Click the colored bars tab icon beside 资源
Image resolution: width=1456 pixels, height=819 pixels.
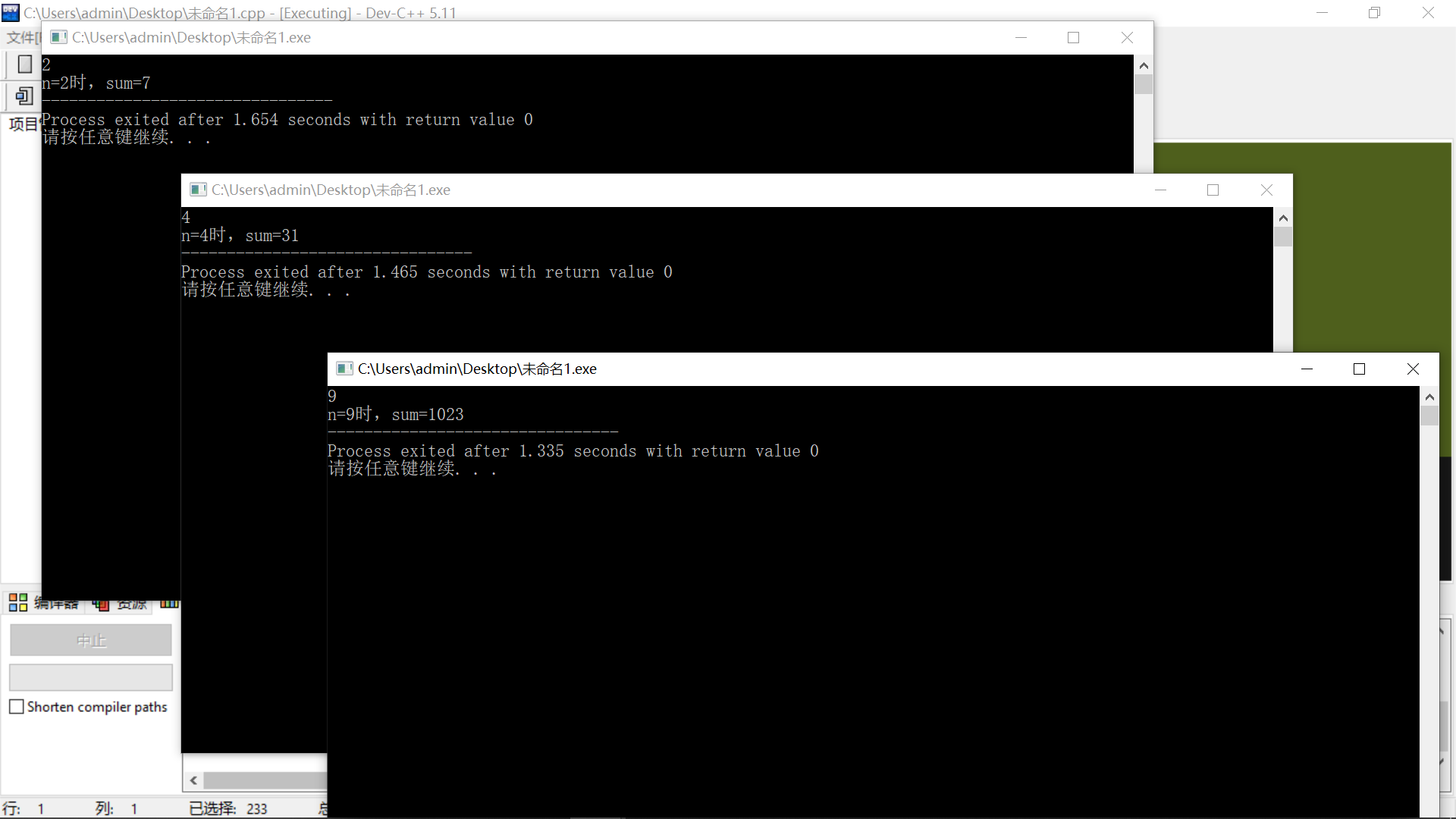169,604
